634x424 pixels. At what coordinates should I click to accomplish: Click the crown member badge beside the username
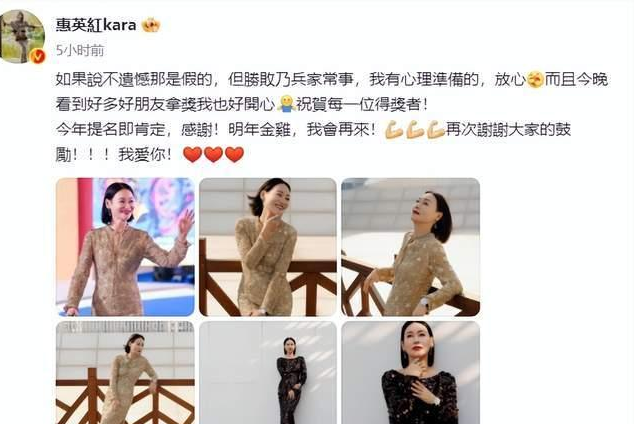click(151, 25)
